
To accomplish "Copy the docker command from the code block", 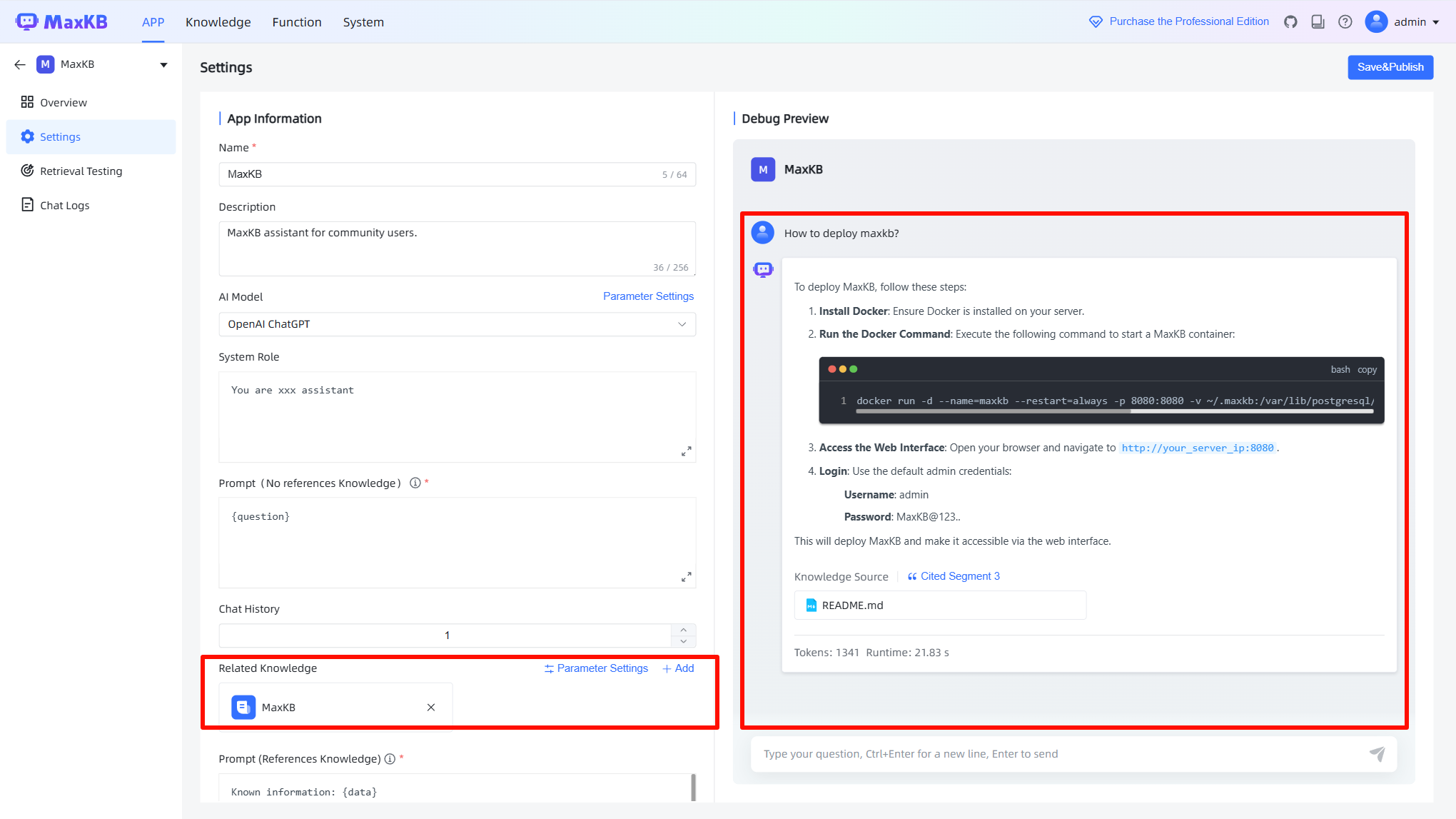I will [1367, 369].
